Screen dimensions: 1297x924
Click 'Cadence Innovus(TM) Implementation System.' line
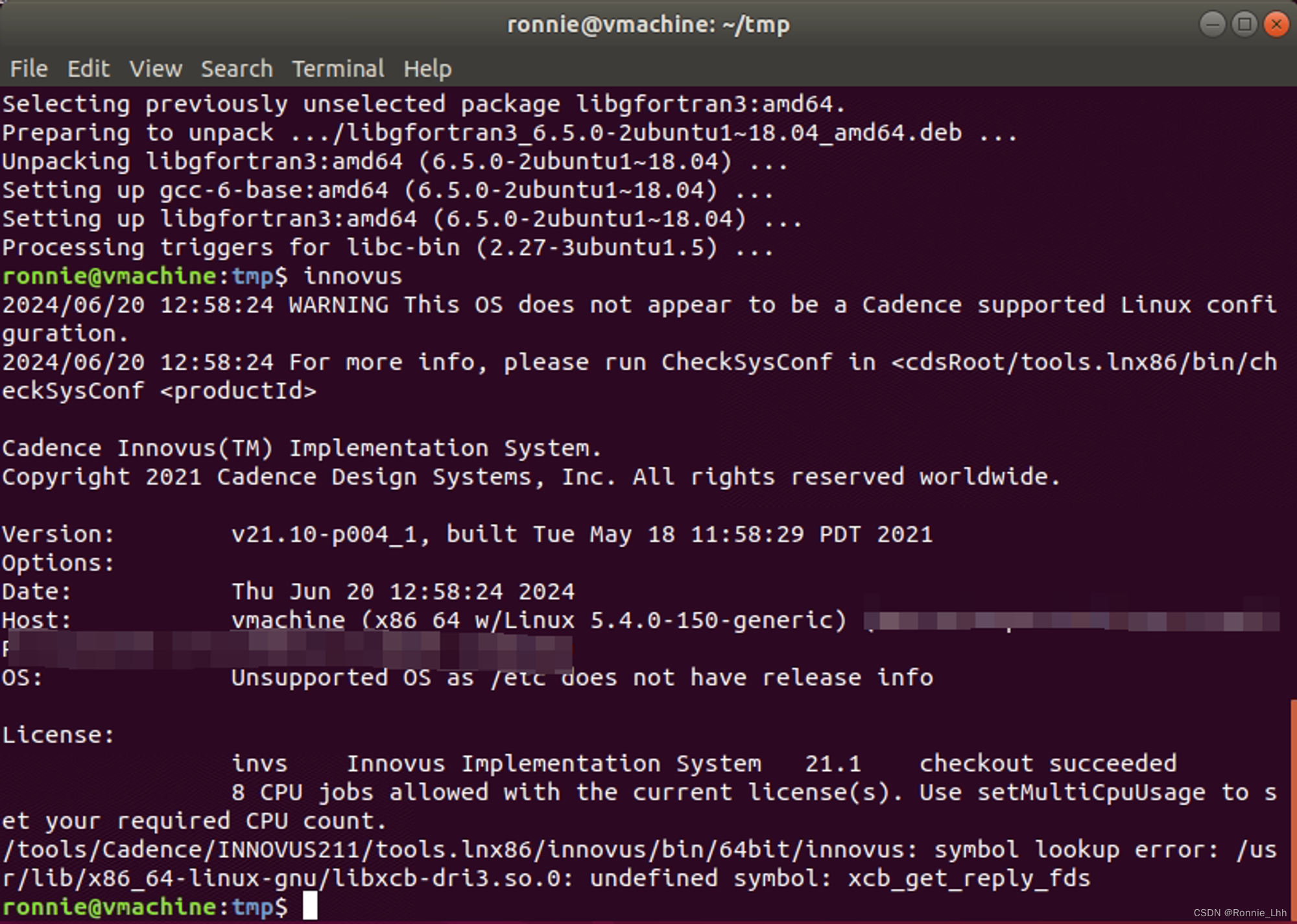pyautogui.click(x=302, y=448)
